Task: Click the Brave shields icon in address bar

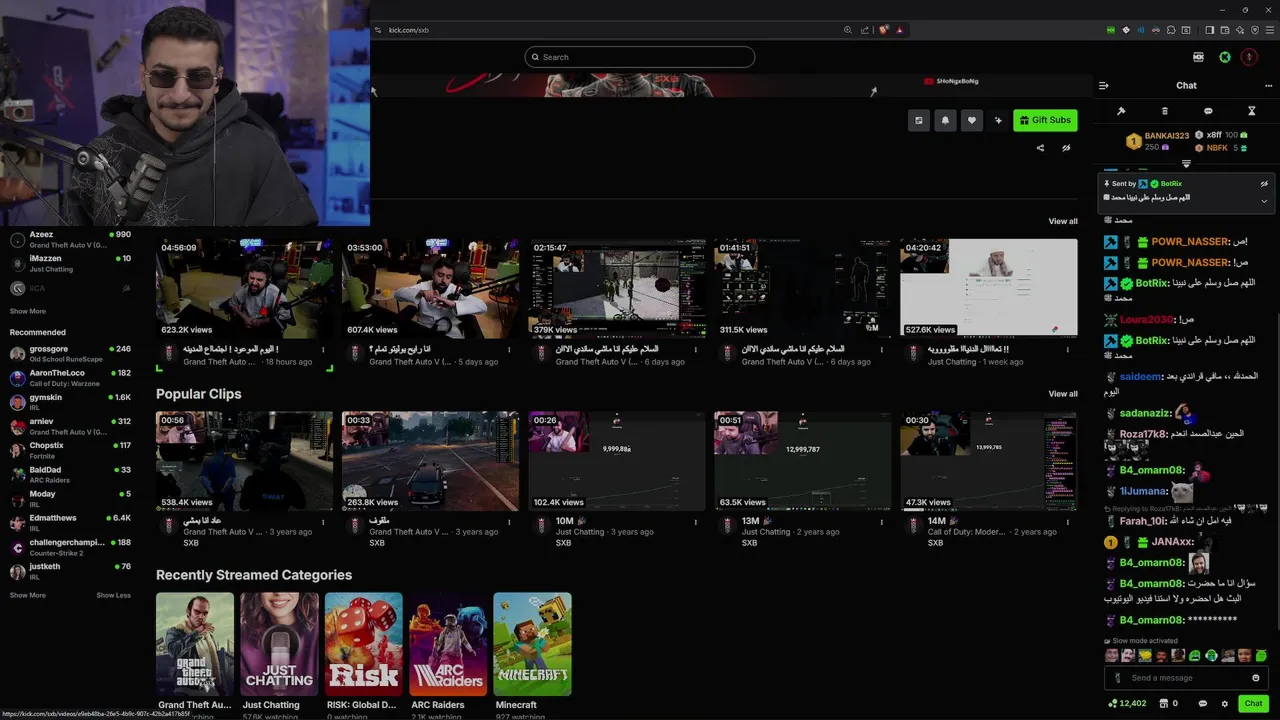Action: coord(884,30)
